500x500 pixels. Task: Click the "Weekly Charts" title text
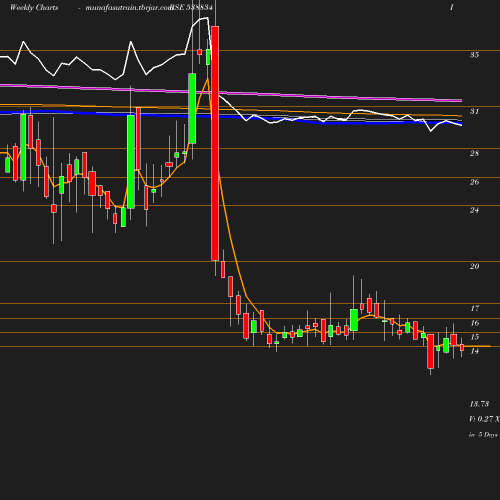[x=34, y=8]
